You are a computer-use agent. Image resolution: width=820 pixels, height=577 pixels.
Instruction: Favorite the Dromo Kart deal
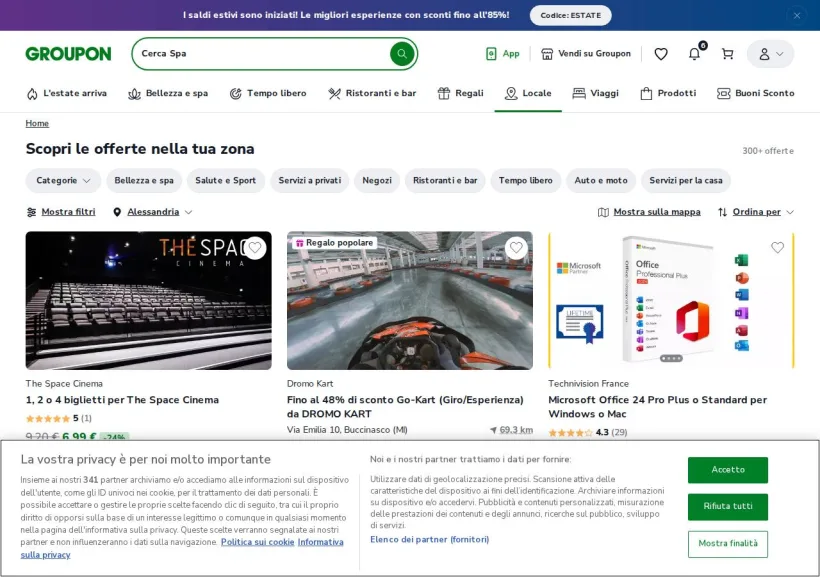516,247
